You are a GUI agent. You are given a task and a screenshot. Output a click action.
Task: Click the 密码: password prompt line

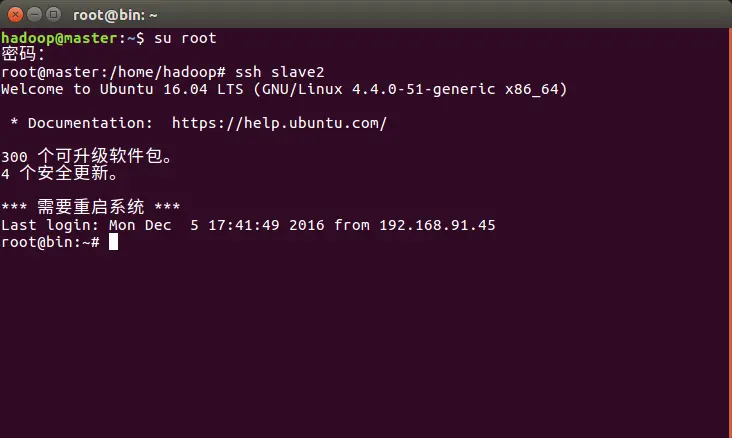23,54
